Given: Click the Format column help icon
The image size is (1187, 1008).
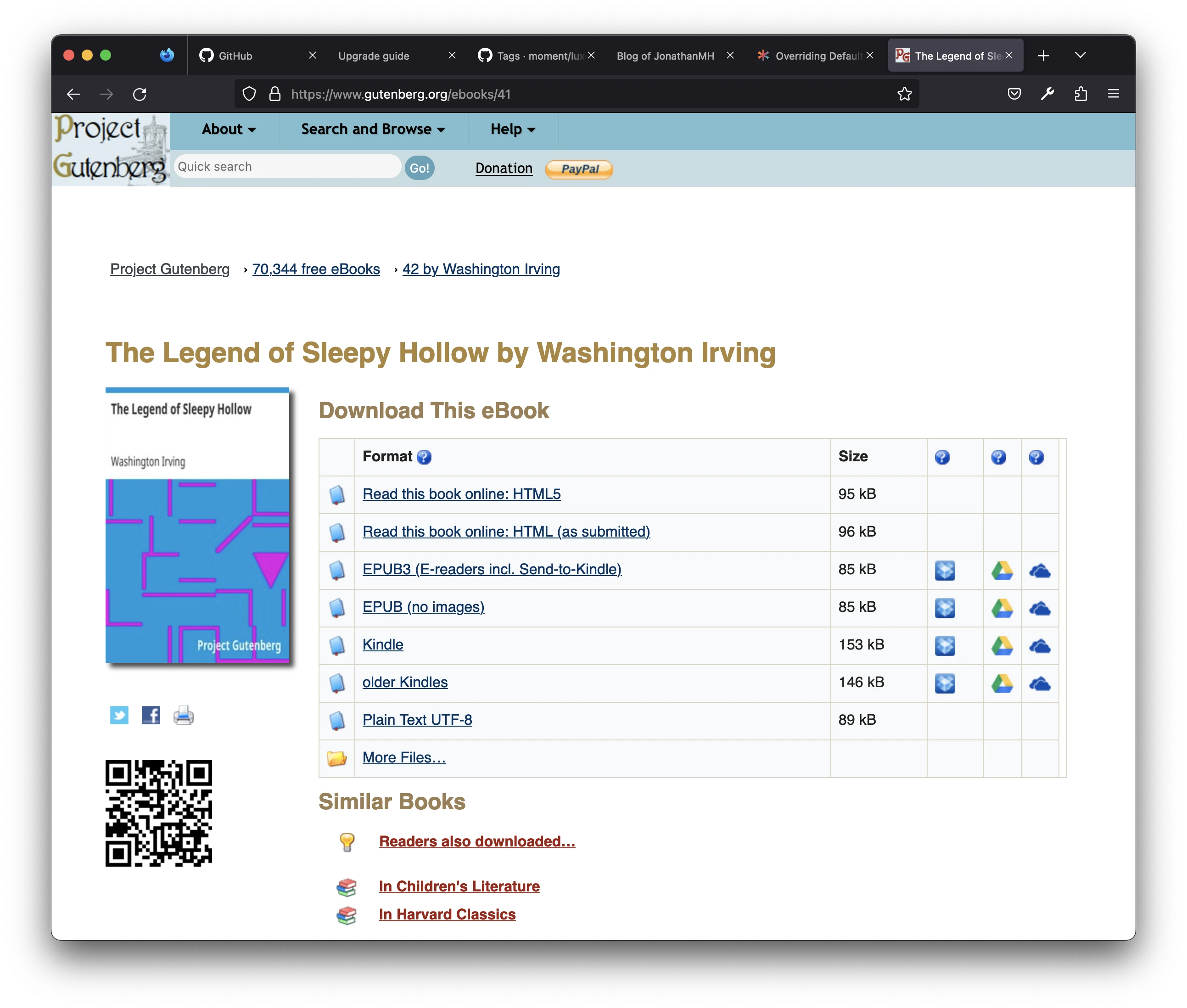Looking at the screenshot, I should pos(424,457).
